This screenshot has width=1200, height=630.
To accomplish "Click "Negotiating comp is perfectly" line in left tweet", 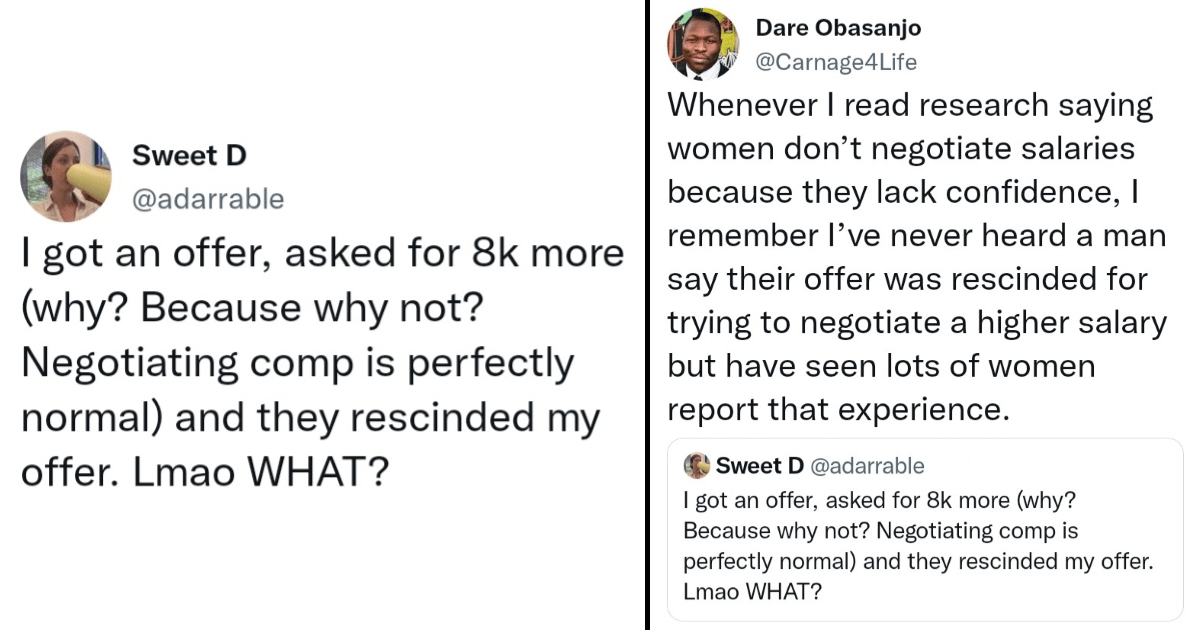I will point(297,363).
